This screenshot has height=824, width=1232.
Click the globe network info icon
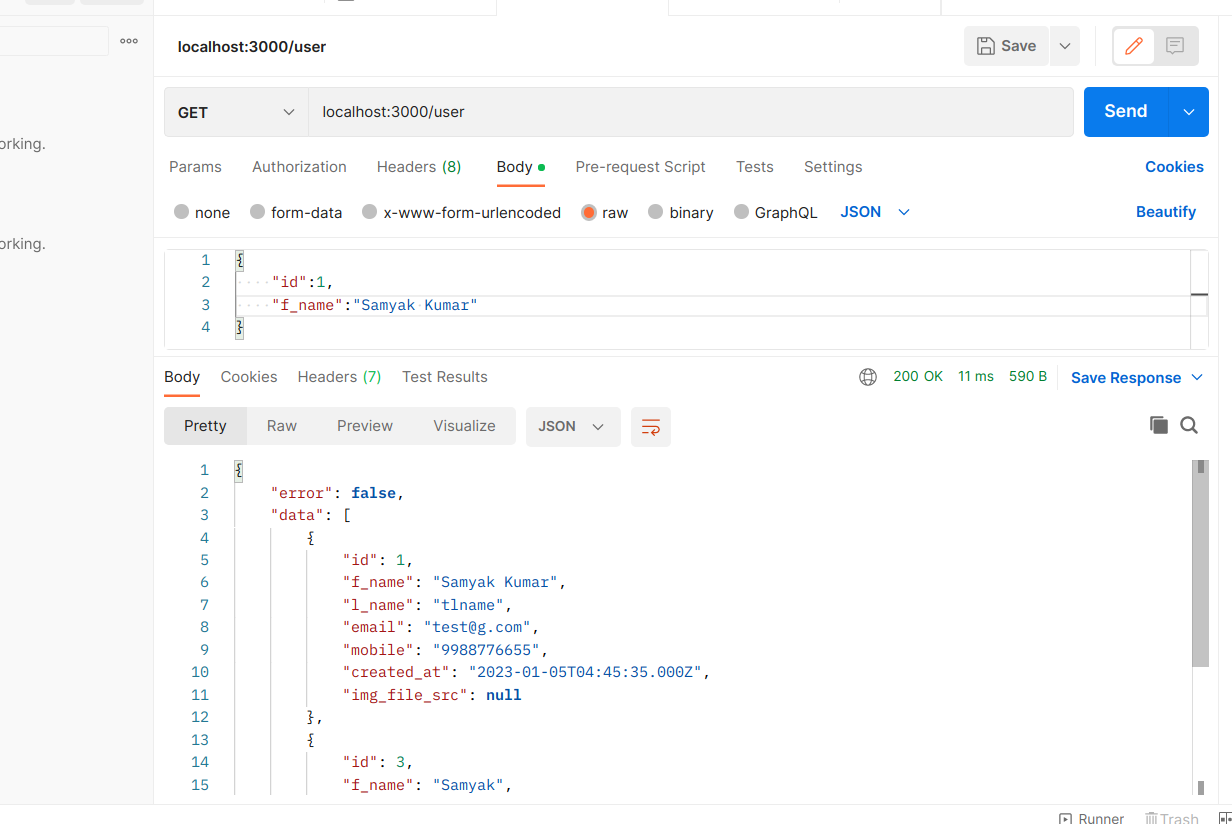(x=867, y=377)
